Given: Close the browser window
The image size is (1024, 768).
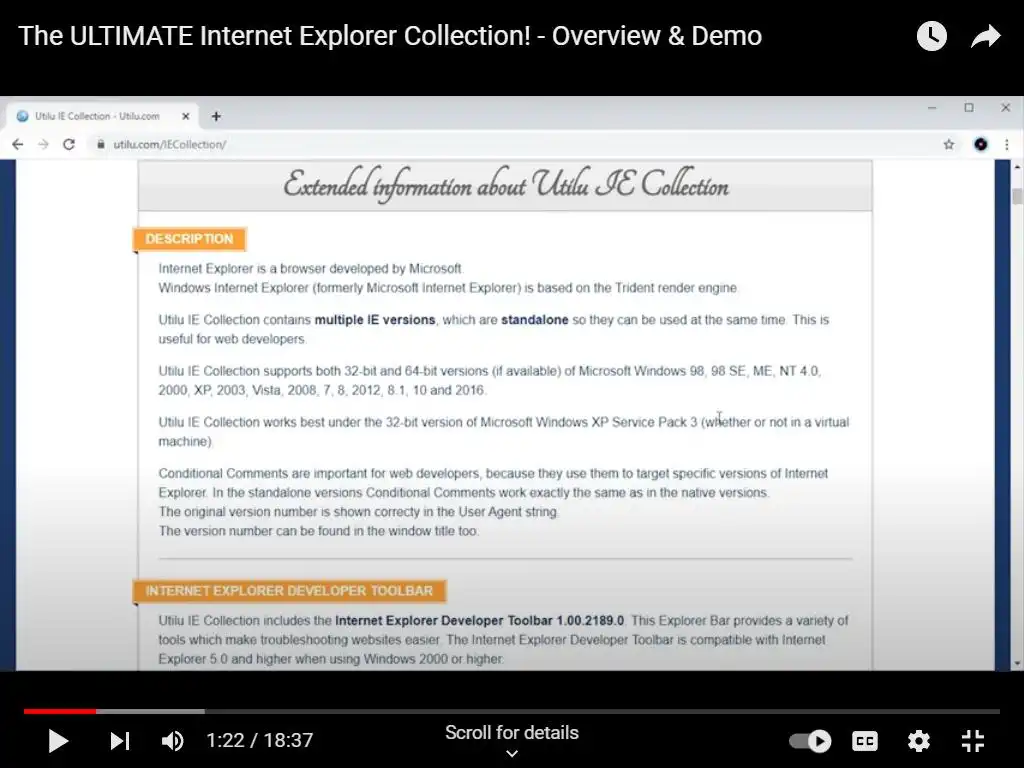Looking at the screenshot, I should coord(1006,108).
